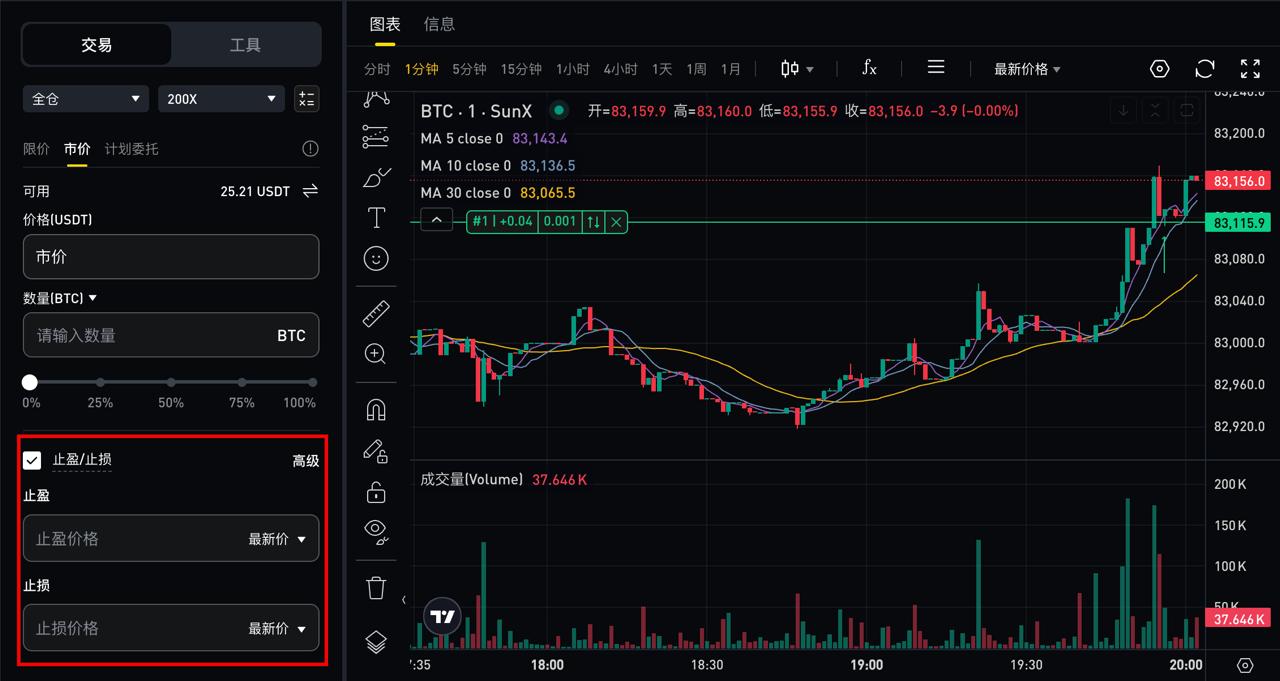Hide all drawings with the eye icon
Image resolution: width=1280 pixels, height=681 pixels.
click(x=376, y=532)
